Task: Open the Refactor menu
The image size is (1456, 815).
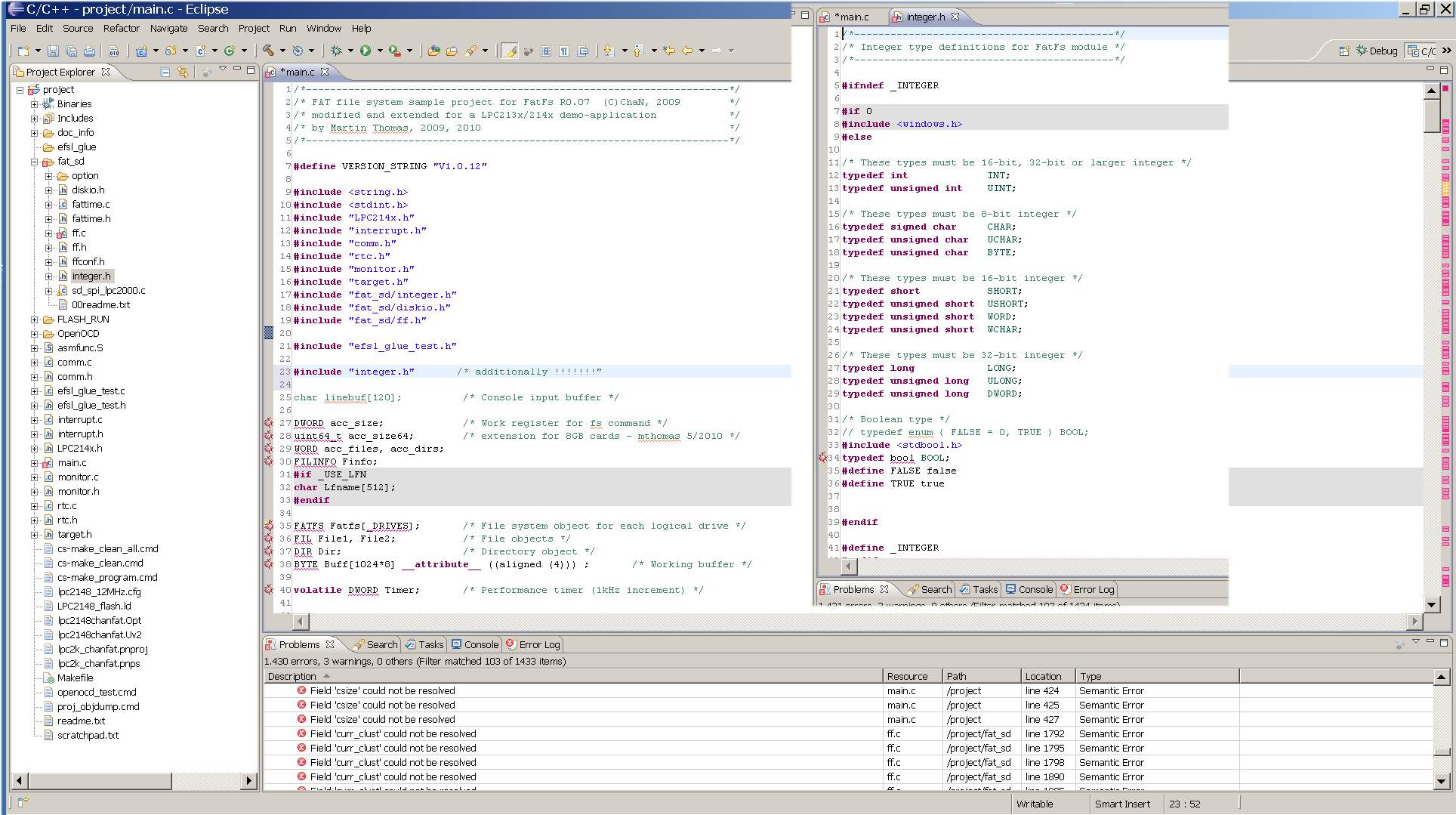Action: tap(121, 28)
